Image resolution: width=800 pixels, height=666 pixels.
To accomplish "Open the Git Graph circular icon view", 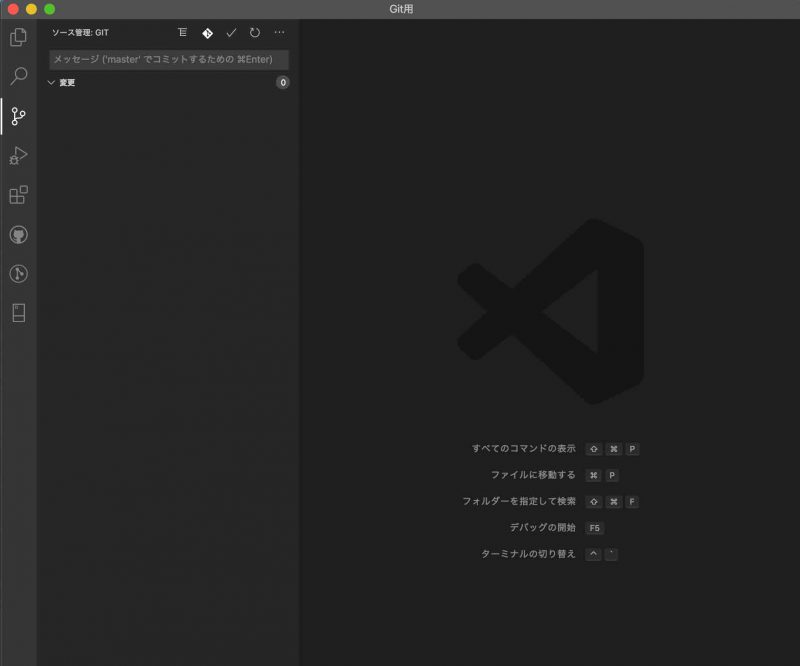I will tap(18, 274).
